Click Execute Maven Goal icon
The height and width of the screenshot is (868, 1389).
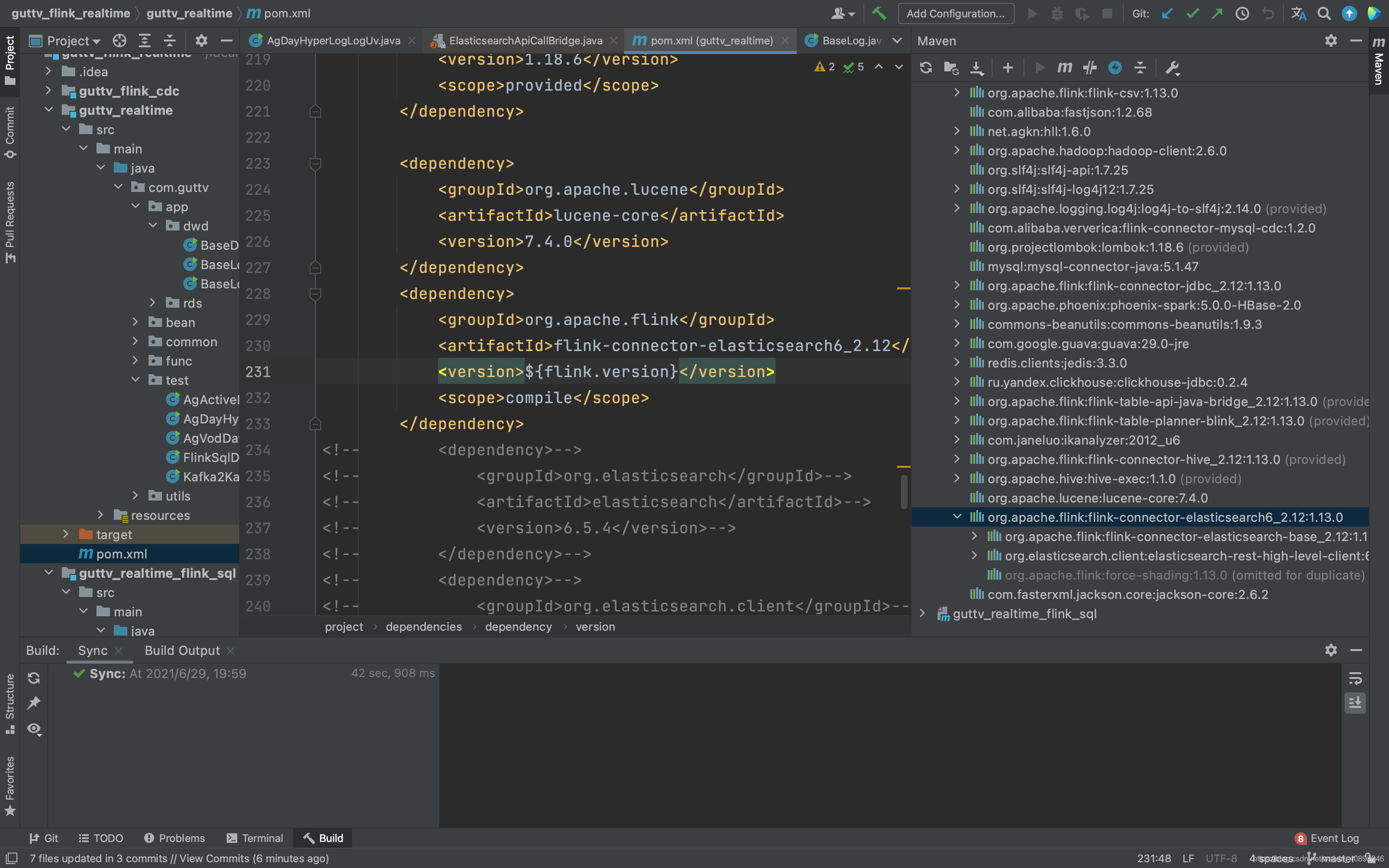point(1064,68)
